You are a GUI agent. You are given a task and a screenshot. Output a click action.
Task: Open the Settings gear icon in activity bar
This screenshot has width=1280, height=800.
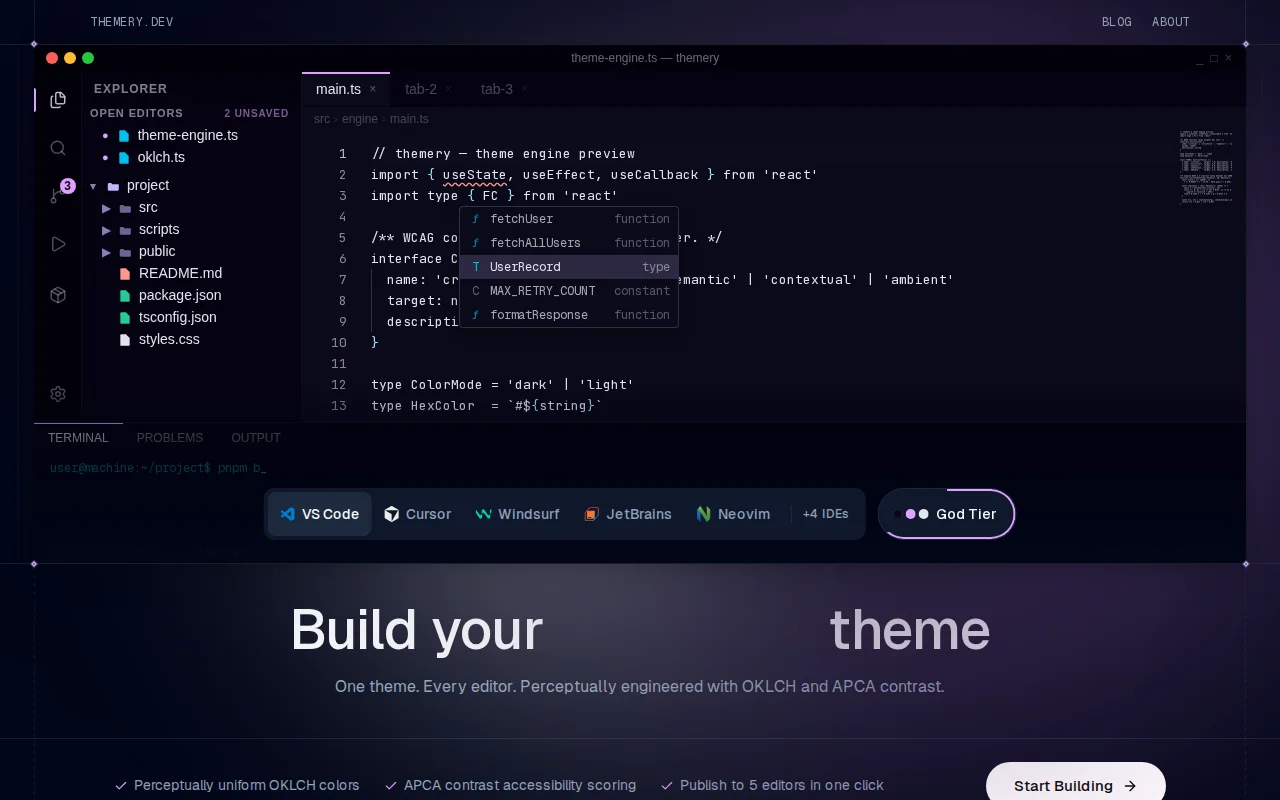pos(58,394)
